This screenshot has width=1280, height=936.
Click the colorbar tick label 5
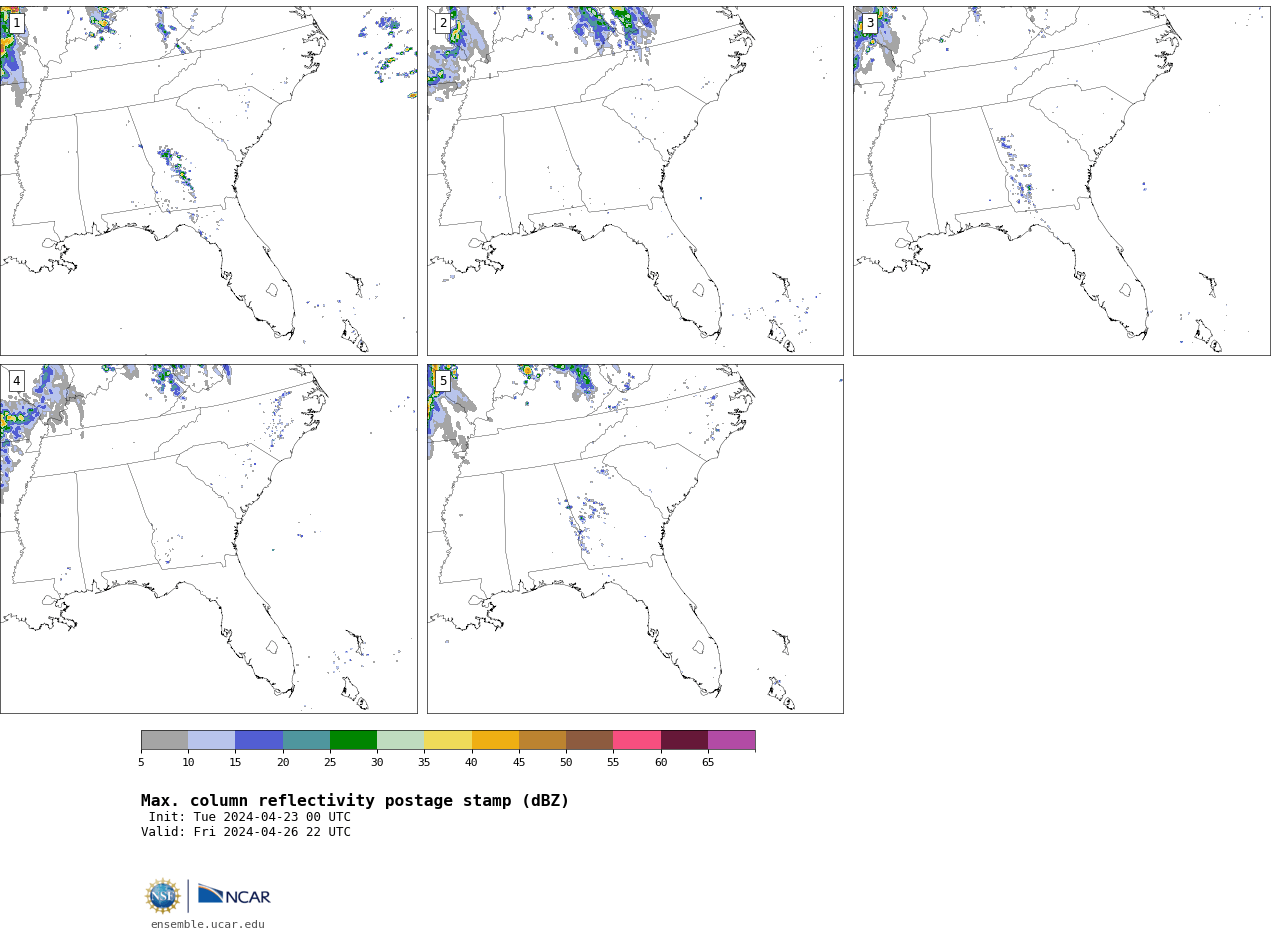[x=141, y=763]
